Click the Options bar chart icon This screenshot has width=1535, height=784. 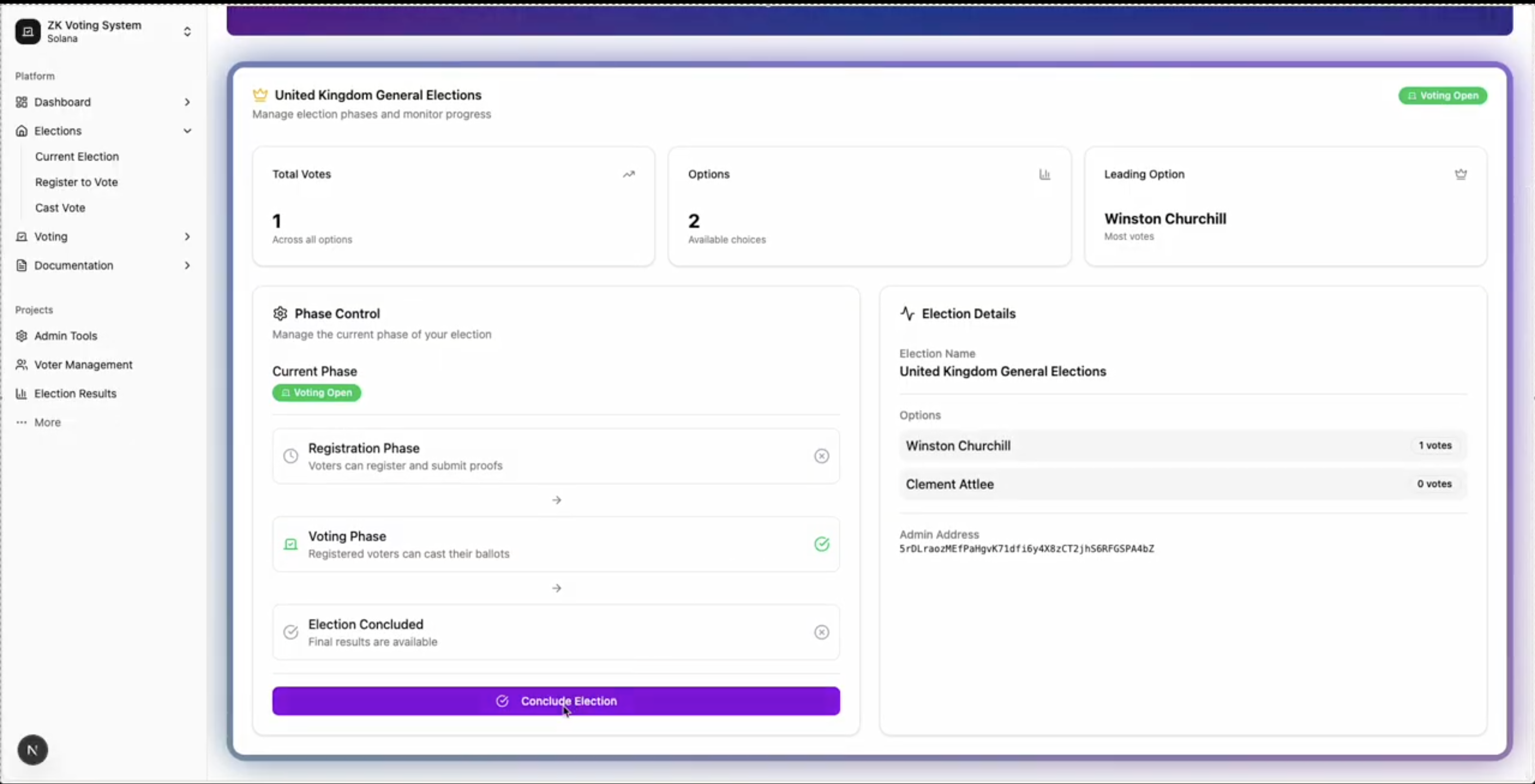point(1045,175)
